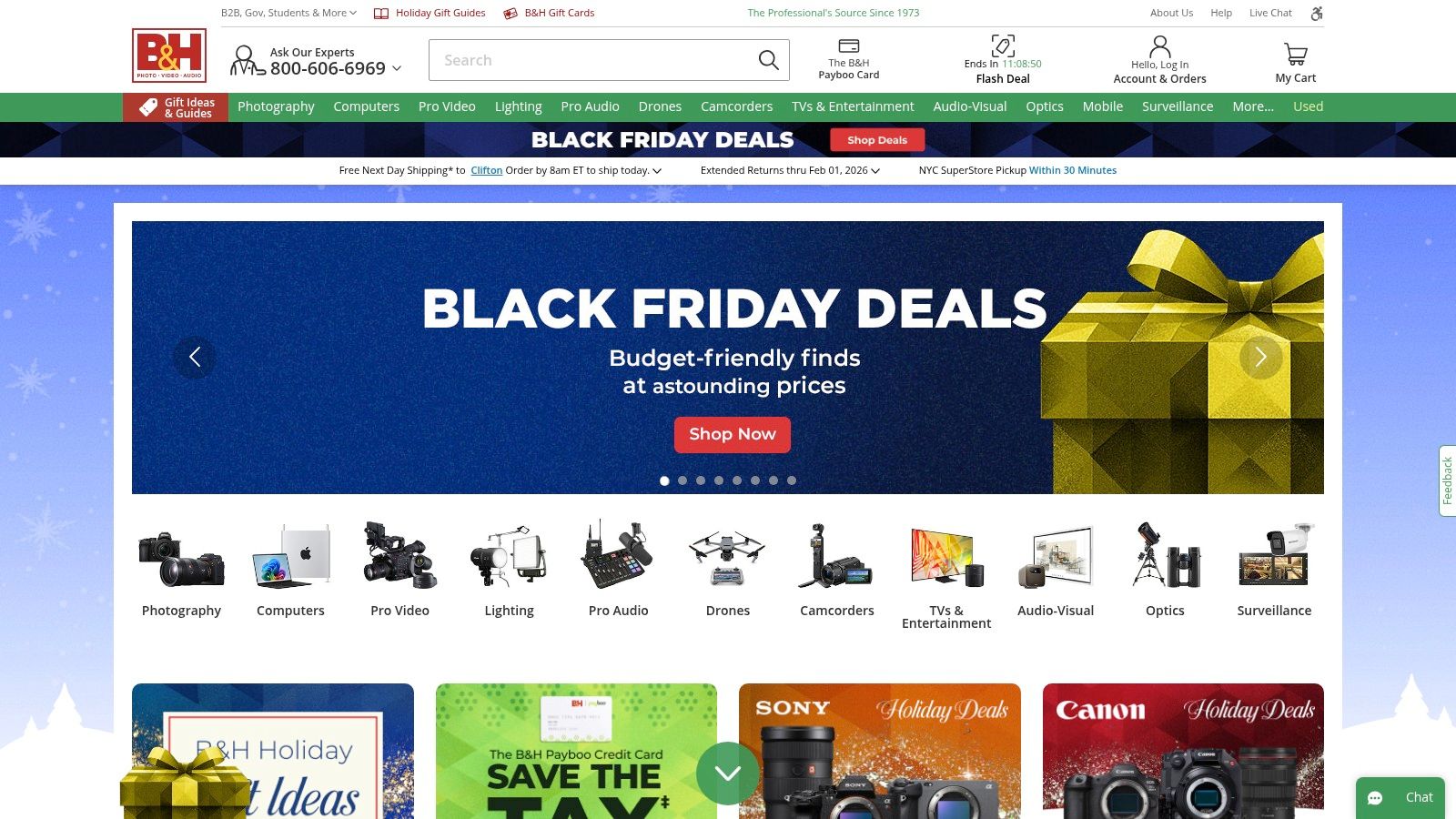Image resolution: width=1456 pixels, height=819 pixels.
Task: Click the Account & Orders person icon
Action: point(1160,46)
